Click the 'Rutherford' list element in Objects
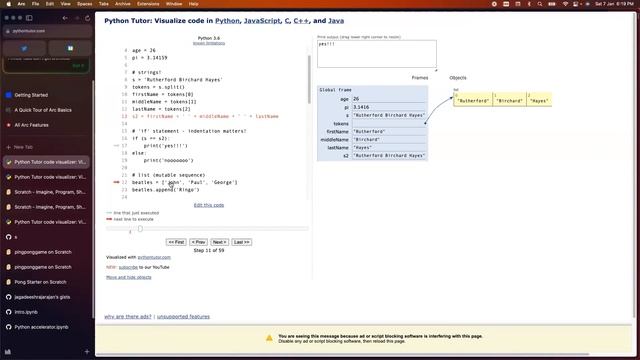This screenshot has width=640, height=360. 473,100
